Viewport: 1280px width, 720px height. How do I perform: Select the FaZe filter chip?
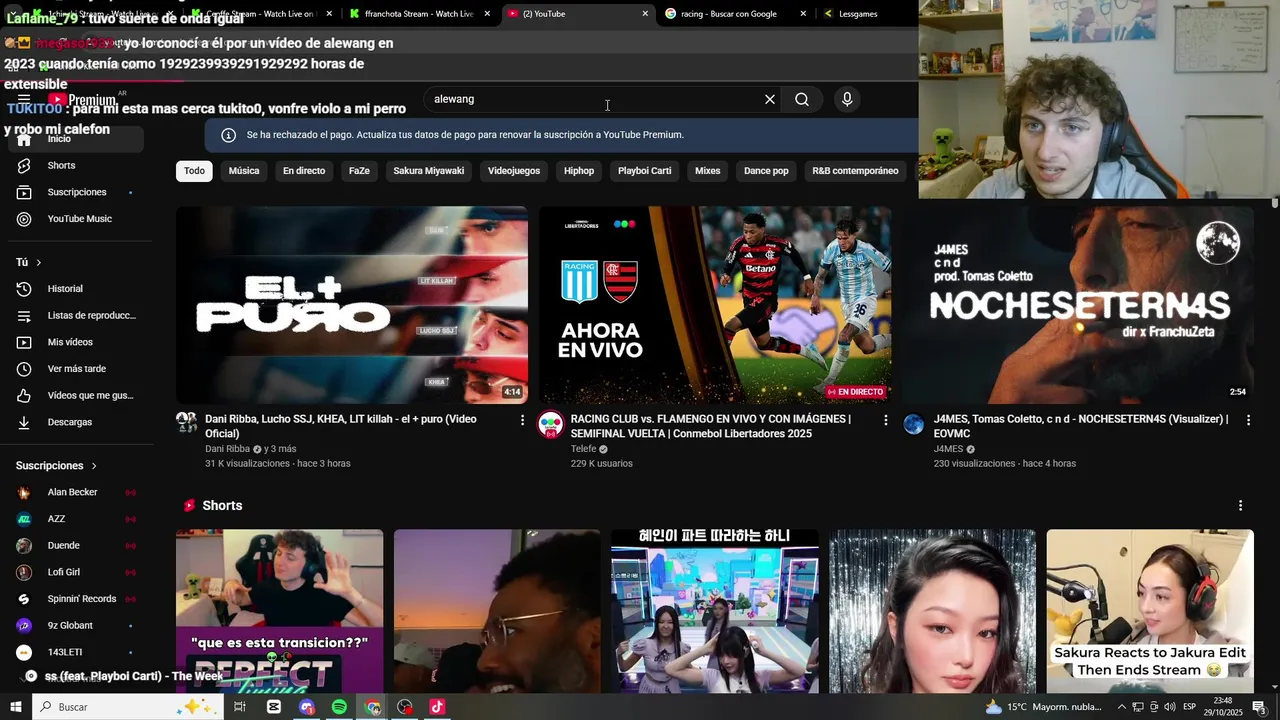359,171
